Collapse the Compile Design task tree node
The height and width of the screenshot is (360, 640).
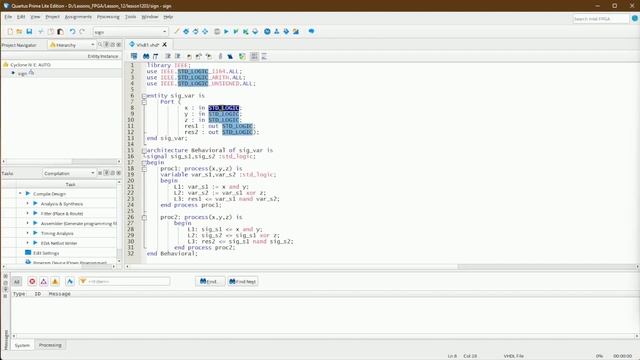(20, 193)
